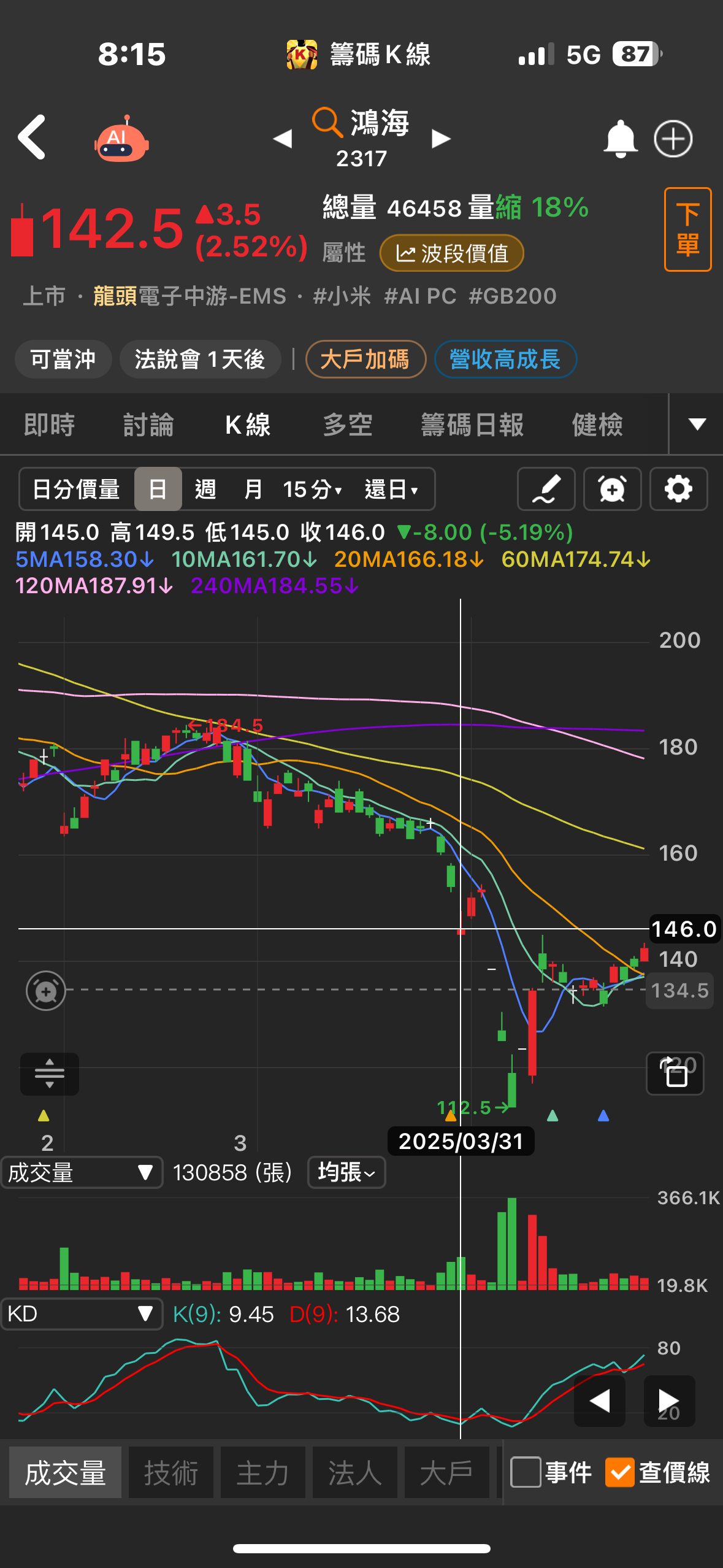The image size is (723, 1568).
Task: Open 成交量 indicator dropdown
Action: pyautogui.click(x=82, y=1172)
